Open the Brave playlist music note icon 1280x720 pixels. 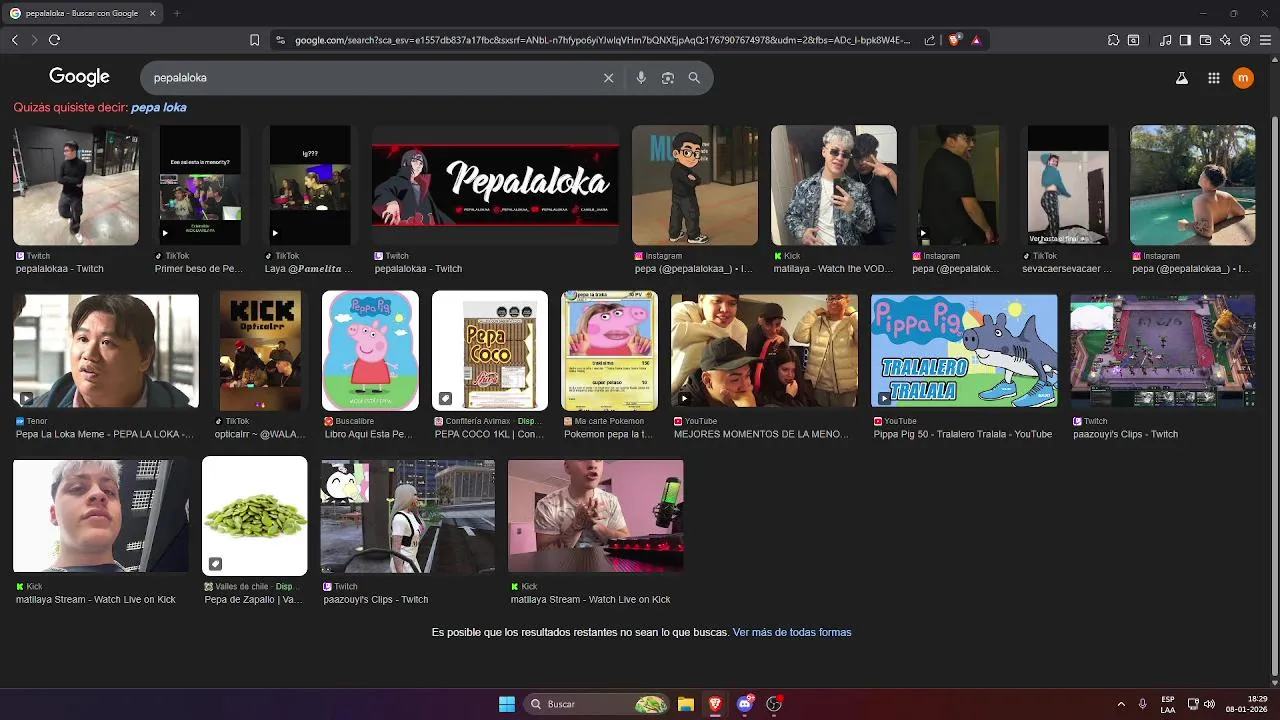pyautogui.click(x=1165, y=40)
